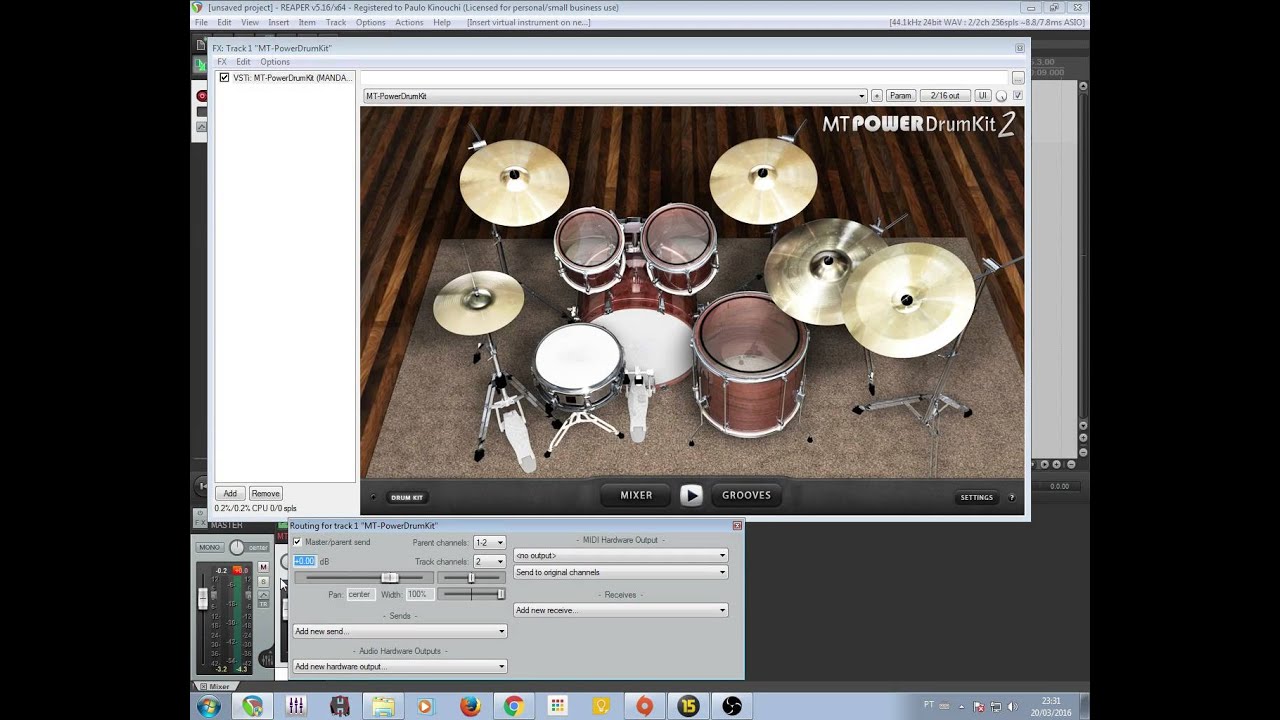
Task: Toggle the plugin bypass checkbox at top right
Action: [1018, 96]
